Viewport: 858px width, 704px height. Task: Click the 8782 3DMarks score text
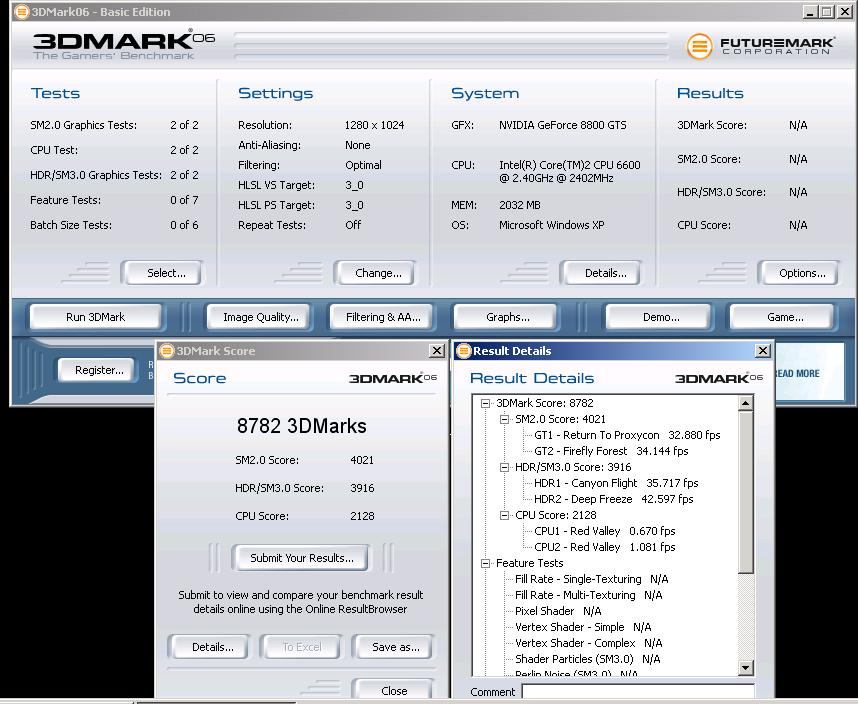(x=302, y=426)
